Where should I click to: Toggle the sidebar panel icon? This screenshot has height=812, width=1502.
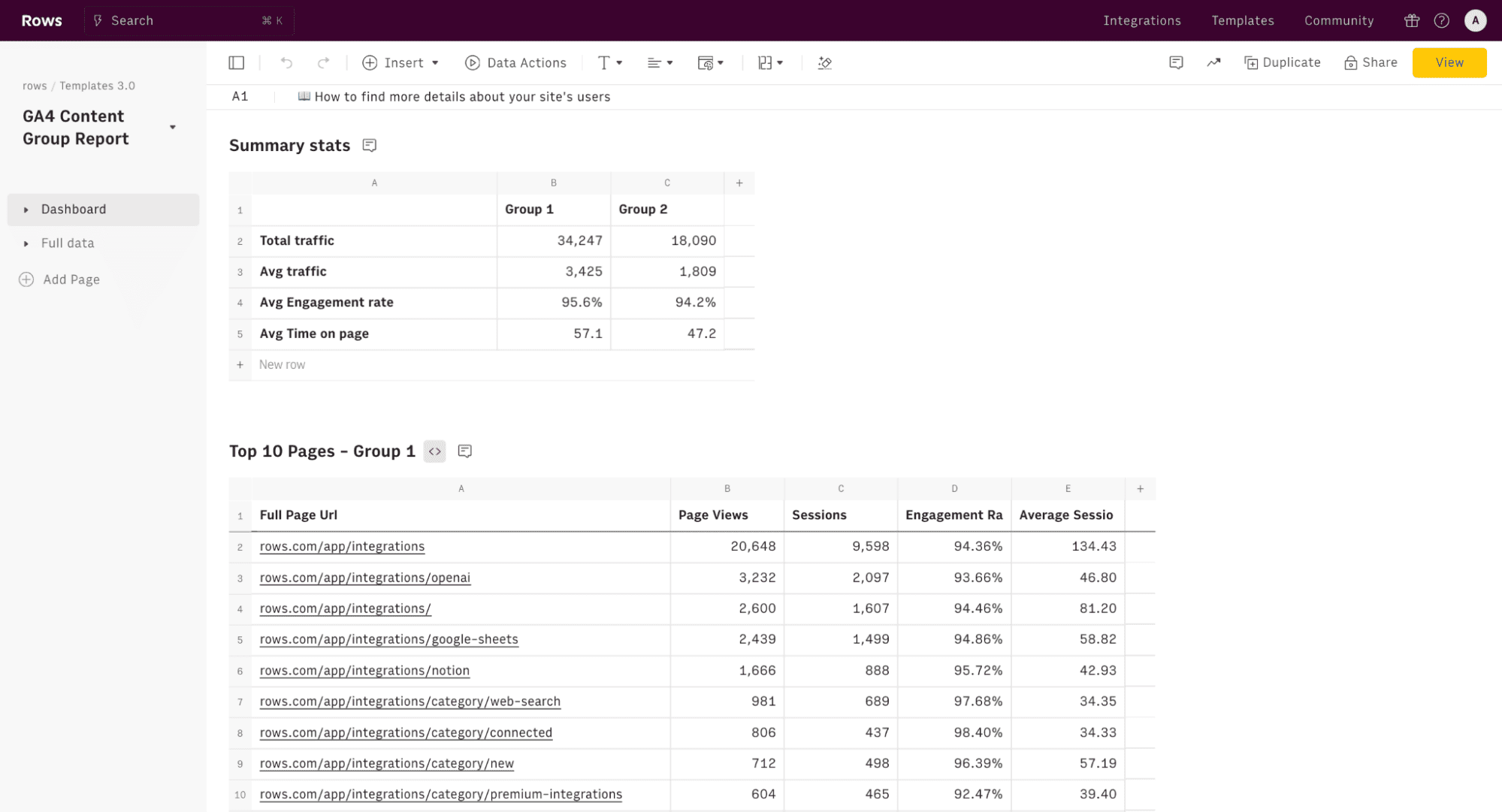236,63
